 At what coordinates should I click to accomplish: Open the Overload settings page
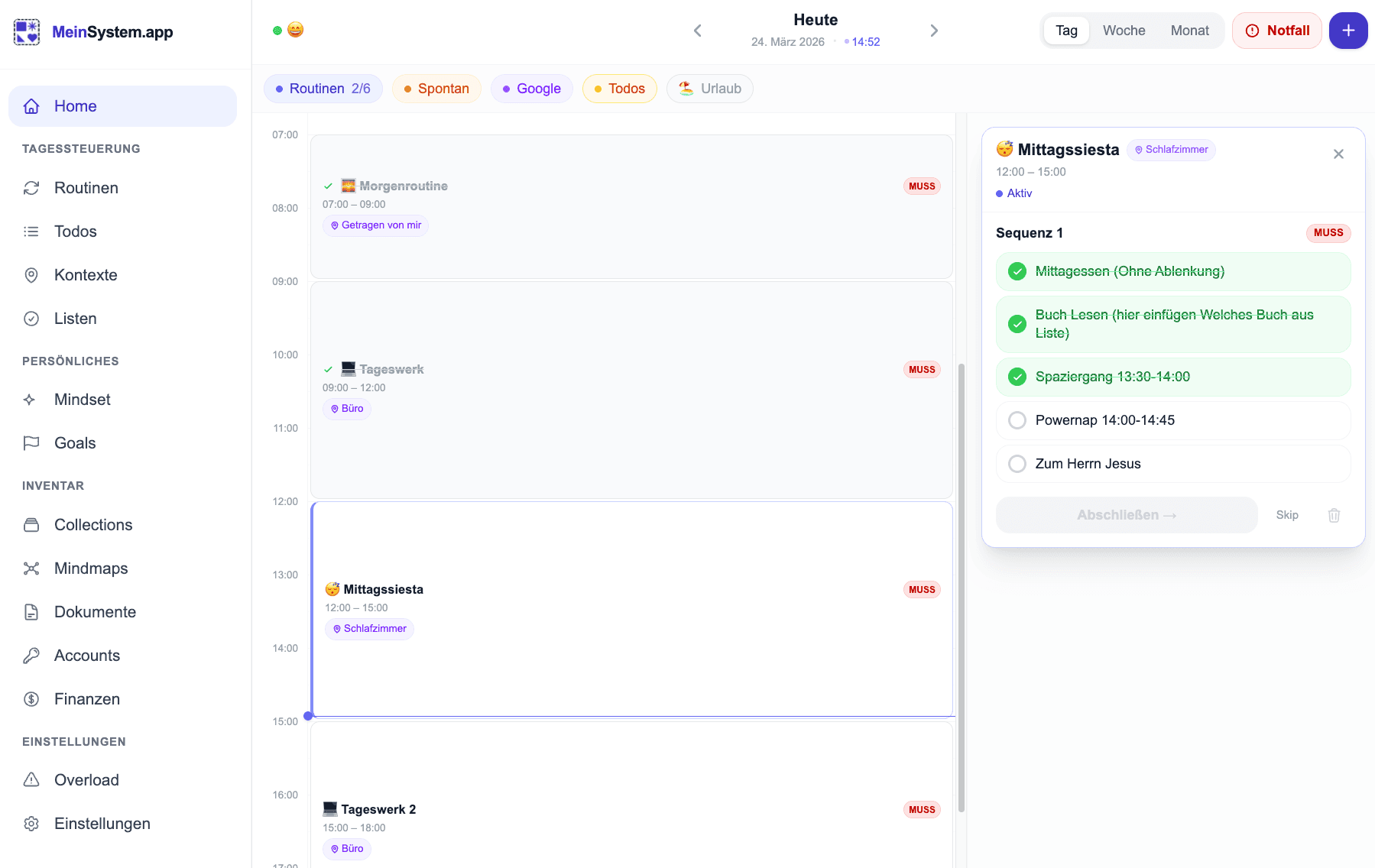click(86, 780)
